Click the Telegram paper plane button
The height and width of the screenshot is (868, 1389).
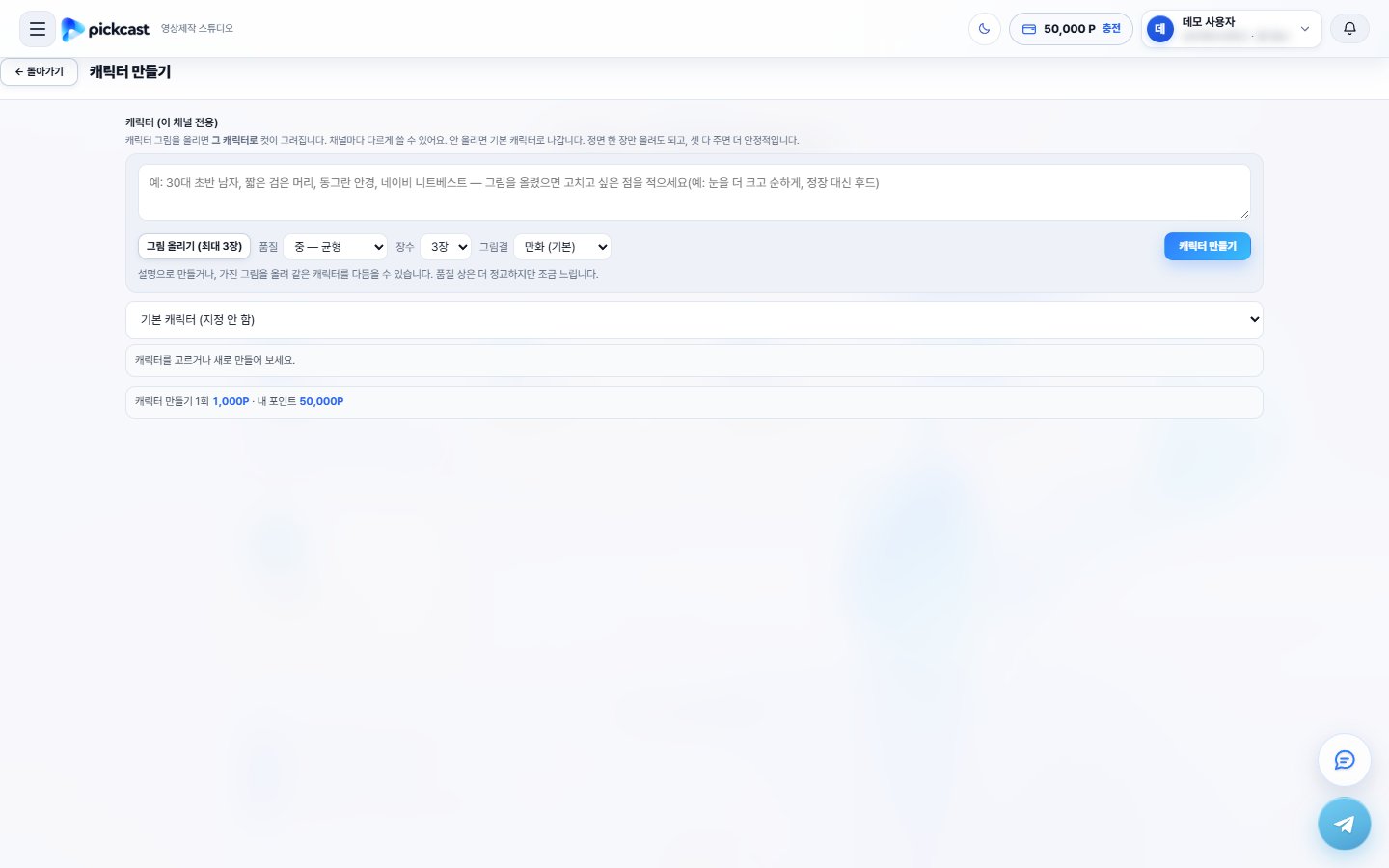tap(1345, 824)
